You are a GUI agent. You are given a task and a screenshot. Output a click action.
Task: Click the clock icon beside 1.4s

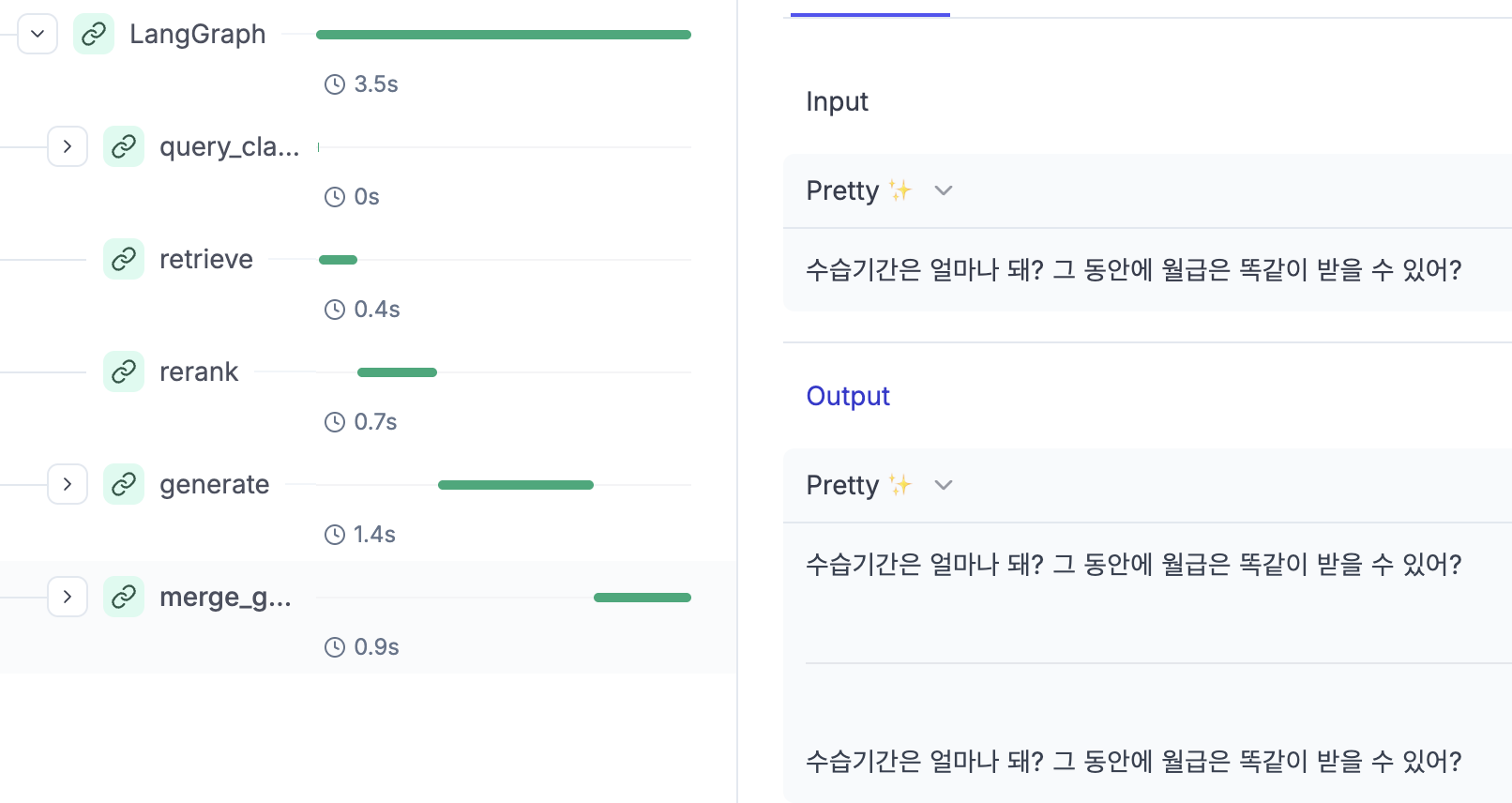point(335,535)
